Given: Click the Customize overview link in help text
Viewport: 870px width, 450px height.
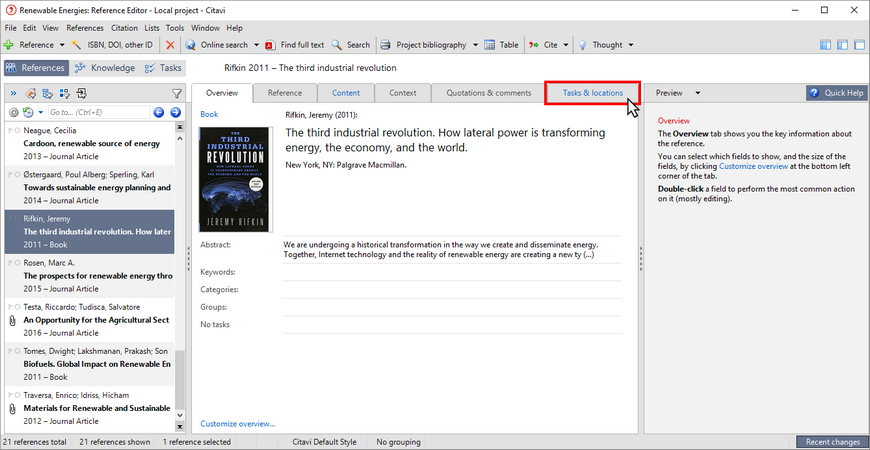Looking at the screenshot, I should (x=753, y=166).
